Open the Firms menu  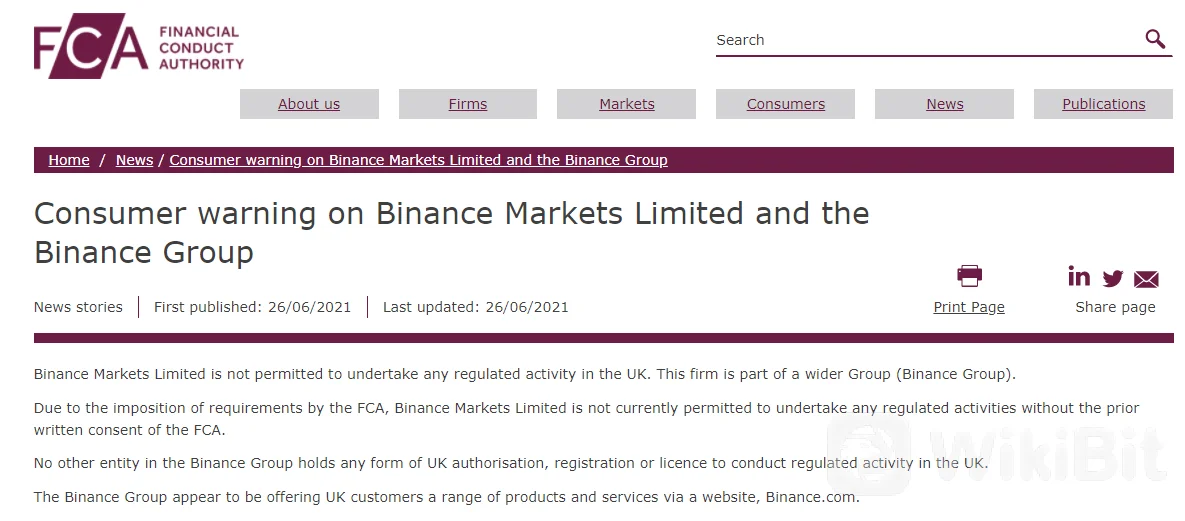tap(468, 104)
